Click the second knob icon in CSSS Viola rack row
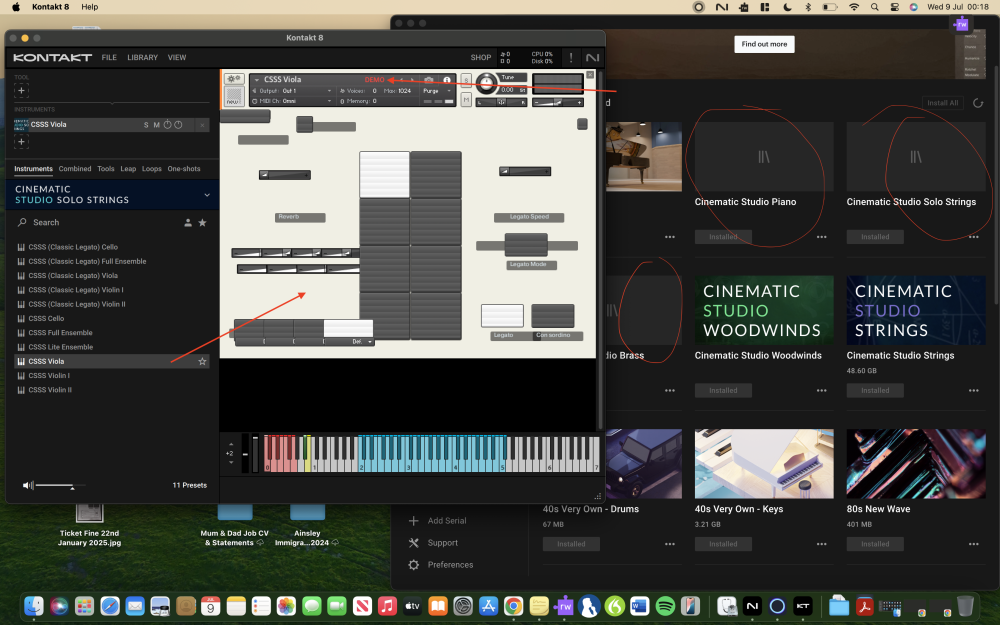The height and width of the screenshot is (625, 1000). (179, 124)
